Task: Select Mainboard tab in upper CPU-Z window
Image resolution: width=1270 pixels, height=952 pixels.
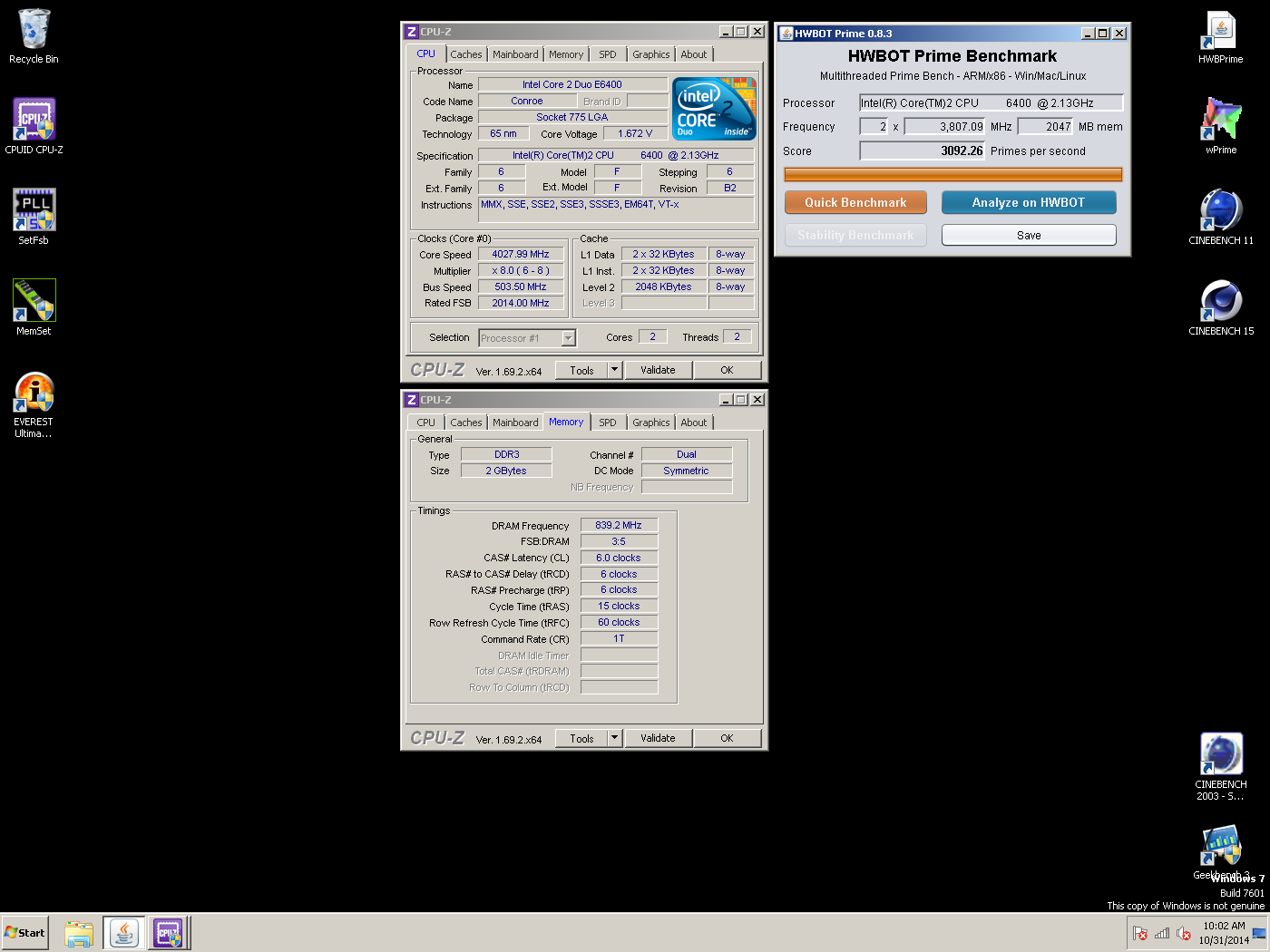Action: point(515,54)
